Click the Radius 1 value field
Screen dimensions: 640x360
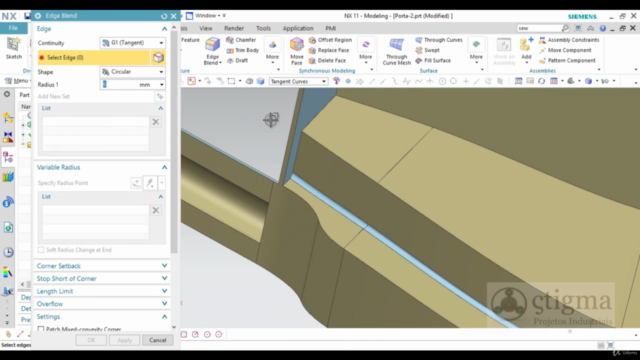pyautogui.click(x=129, y=84)
